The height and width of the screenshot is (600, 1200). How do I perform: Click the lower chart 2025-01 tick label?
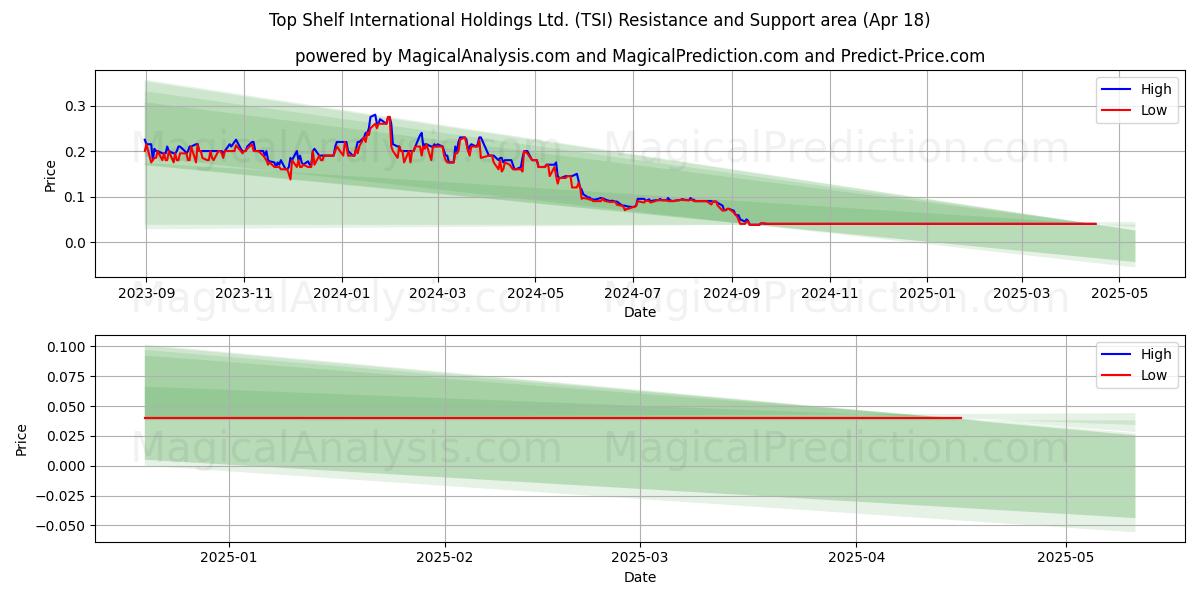(x=229, y=558)
